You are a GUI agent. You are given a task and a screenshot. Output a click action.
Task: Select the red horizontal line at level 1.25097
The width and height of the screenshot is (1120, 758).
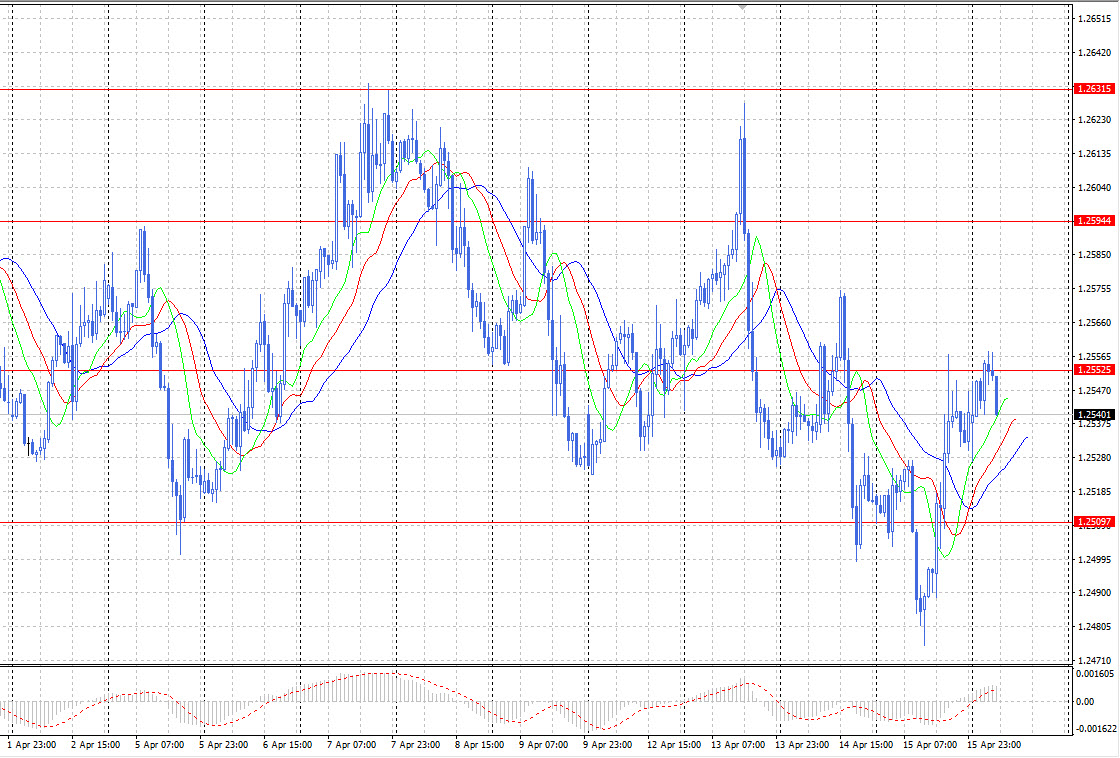[536, 523]
